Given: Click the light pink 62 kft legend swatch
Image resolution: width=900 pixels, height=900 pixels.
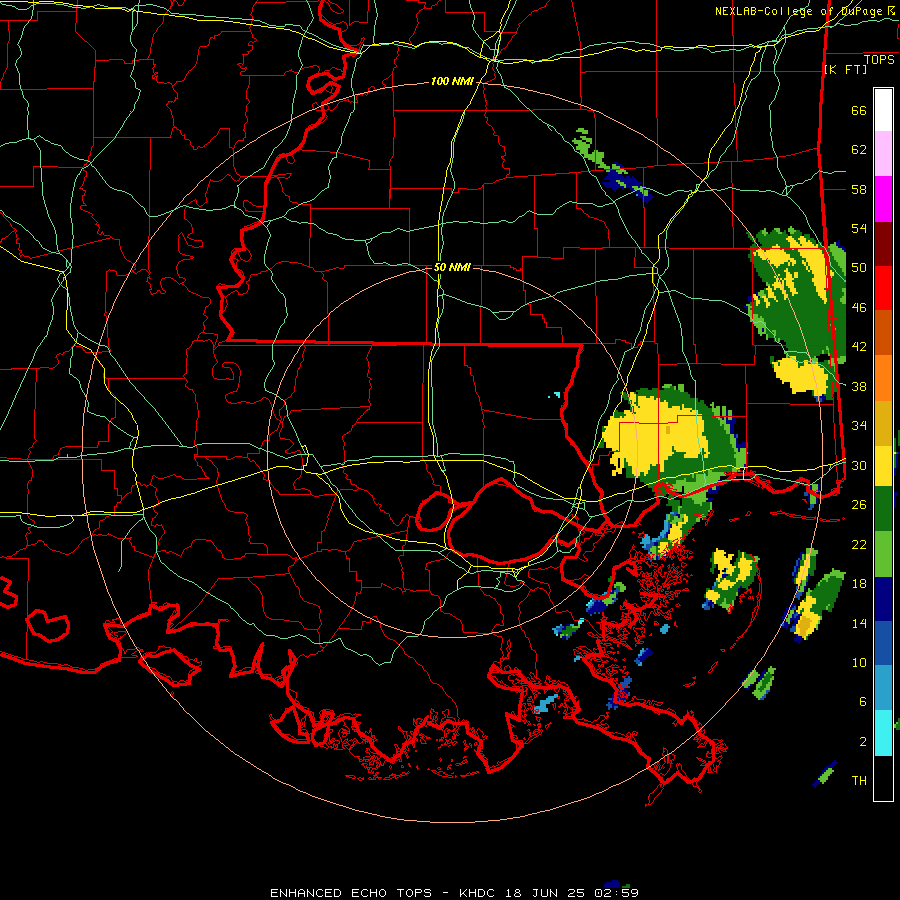Looking at the screenshot, I should [x=883, y=154].
